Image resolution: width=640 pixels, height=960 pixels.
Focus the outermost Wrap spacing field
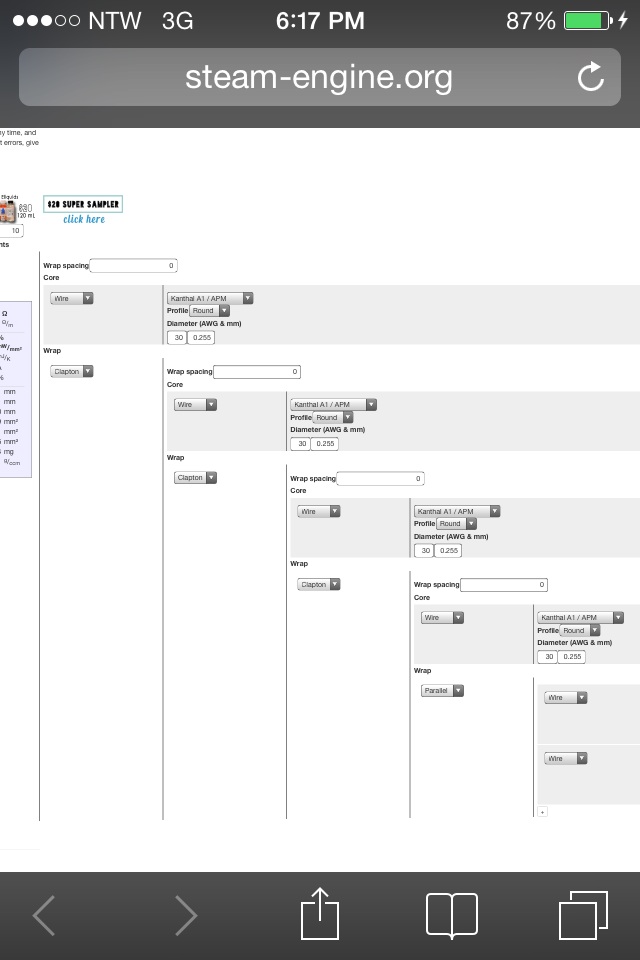(134, 265)
